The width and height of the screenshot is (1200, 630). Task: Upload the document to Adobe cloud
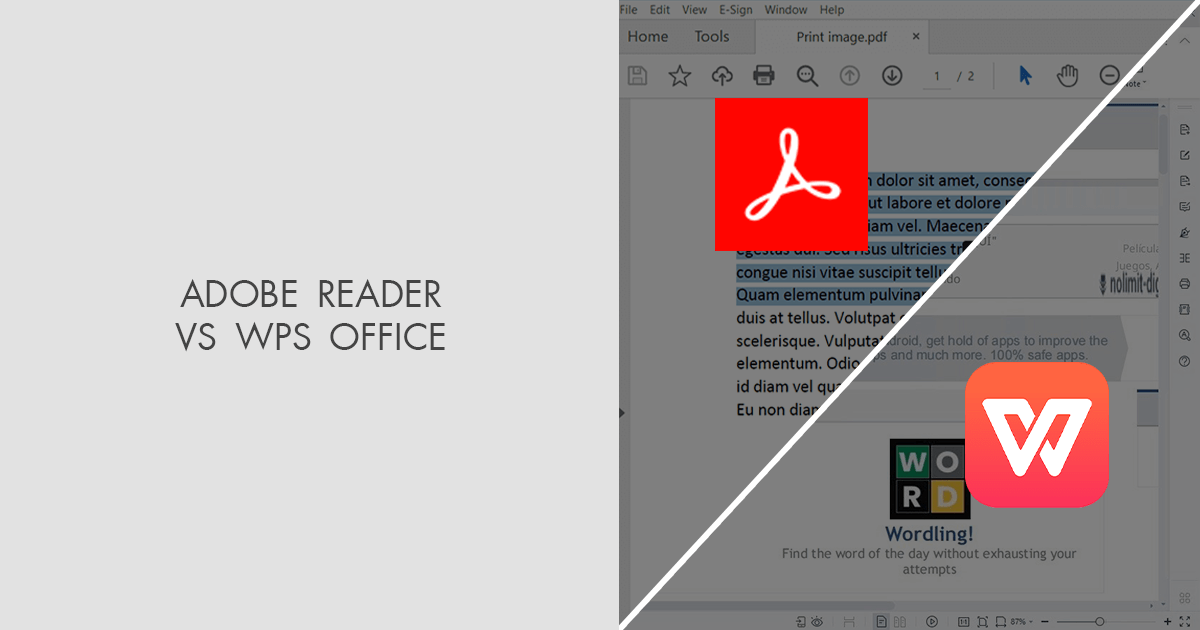click(722, 75)
